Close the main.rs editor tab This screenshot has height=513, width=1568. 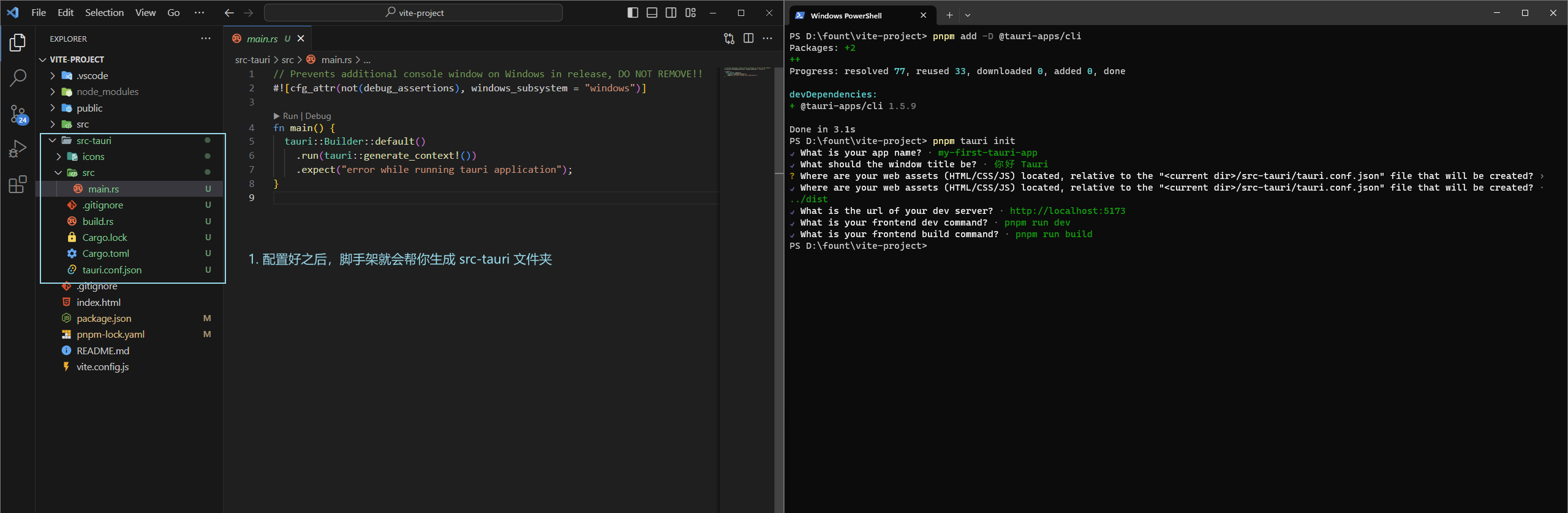tap(301, 39)
